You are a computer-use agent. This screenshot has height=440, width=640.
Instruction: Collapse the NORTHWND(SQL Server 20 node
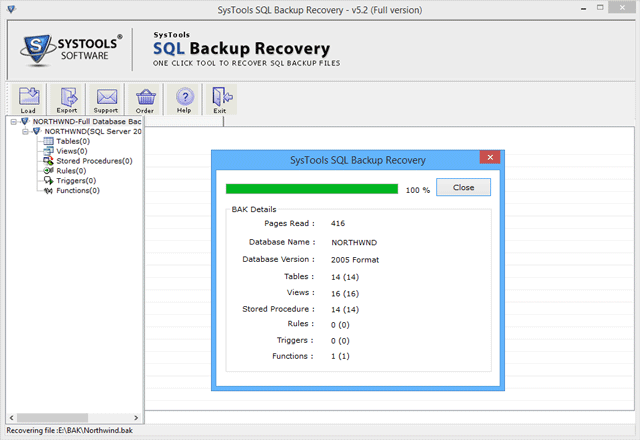[25, 131]
